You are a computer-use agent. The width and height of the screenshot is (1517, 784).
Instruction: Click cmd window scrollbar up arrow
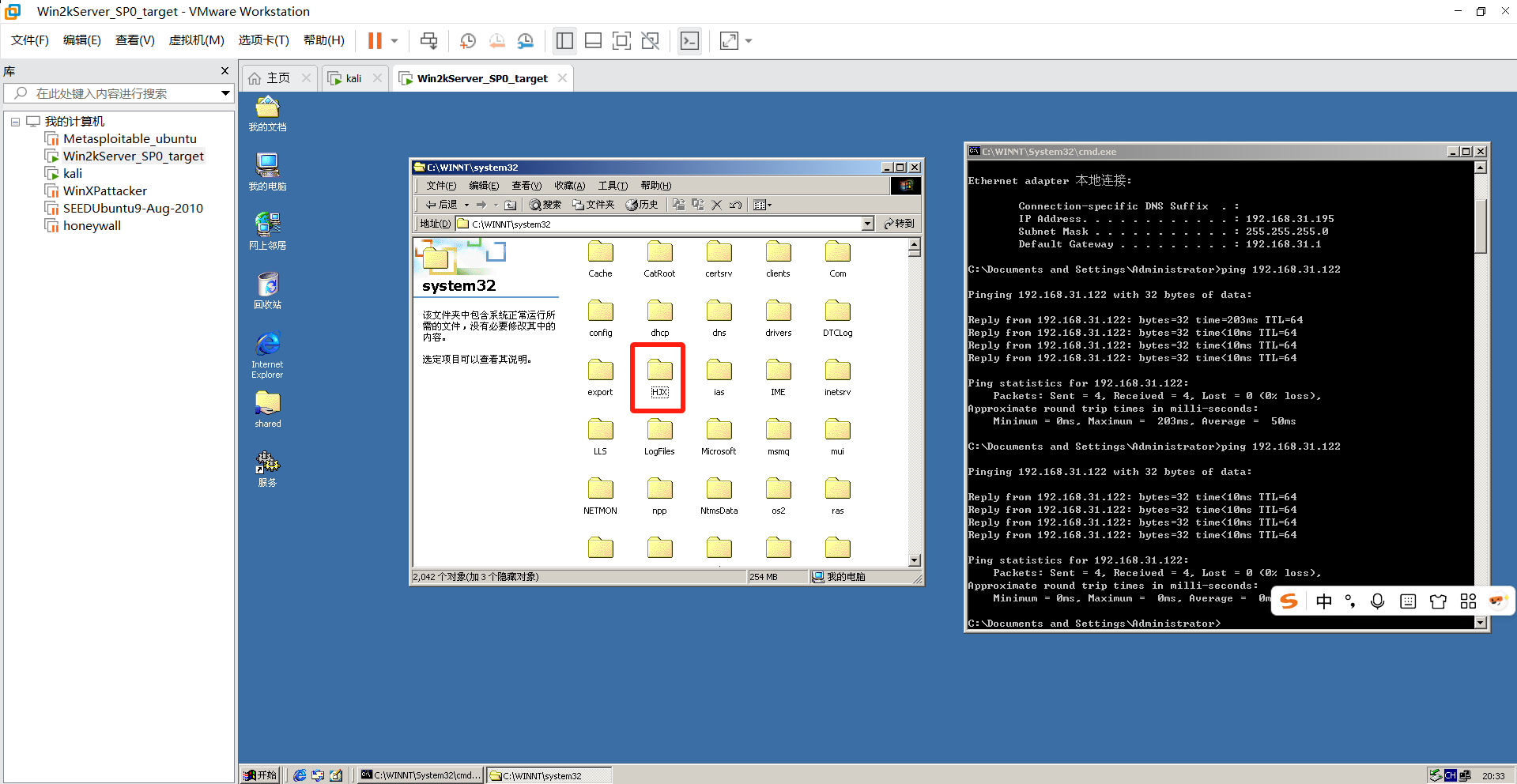(1480, 168)
